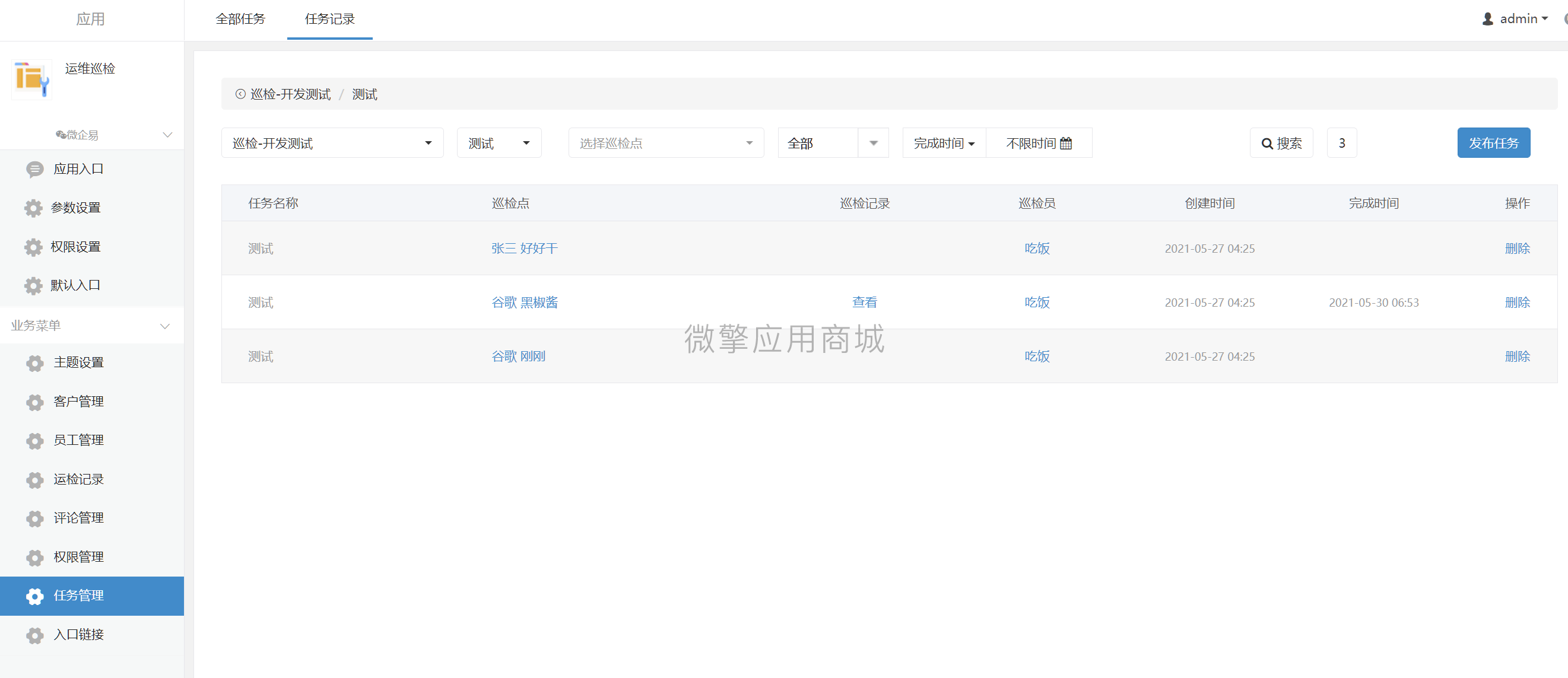This screenshot has width=1568, height=678.
Task: Click the admin user avatar icon
Action: 1488,19
